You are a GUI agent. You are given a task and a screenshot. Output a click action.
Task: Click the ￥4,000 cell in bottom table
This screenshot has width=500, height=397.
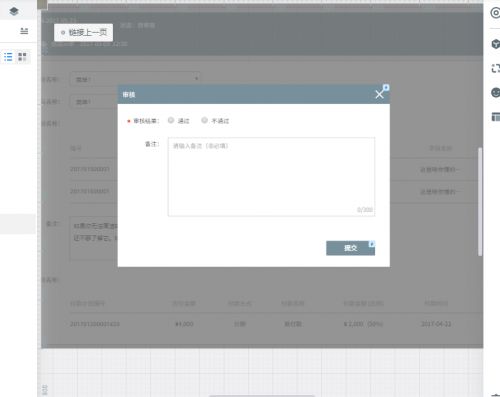tap(184, 324)
